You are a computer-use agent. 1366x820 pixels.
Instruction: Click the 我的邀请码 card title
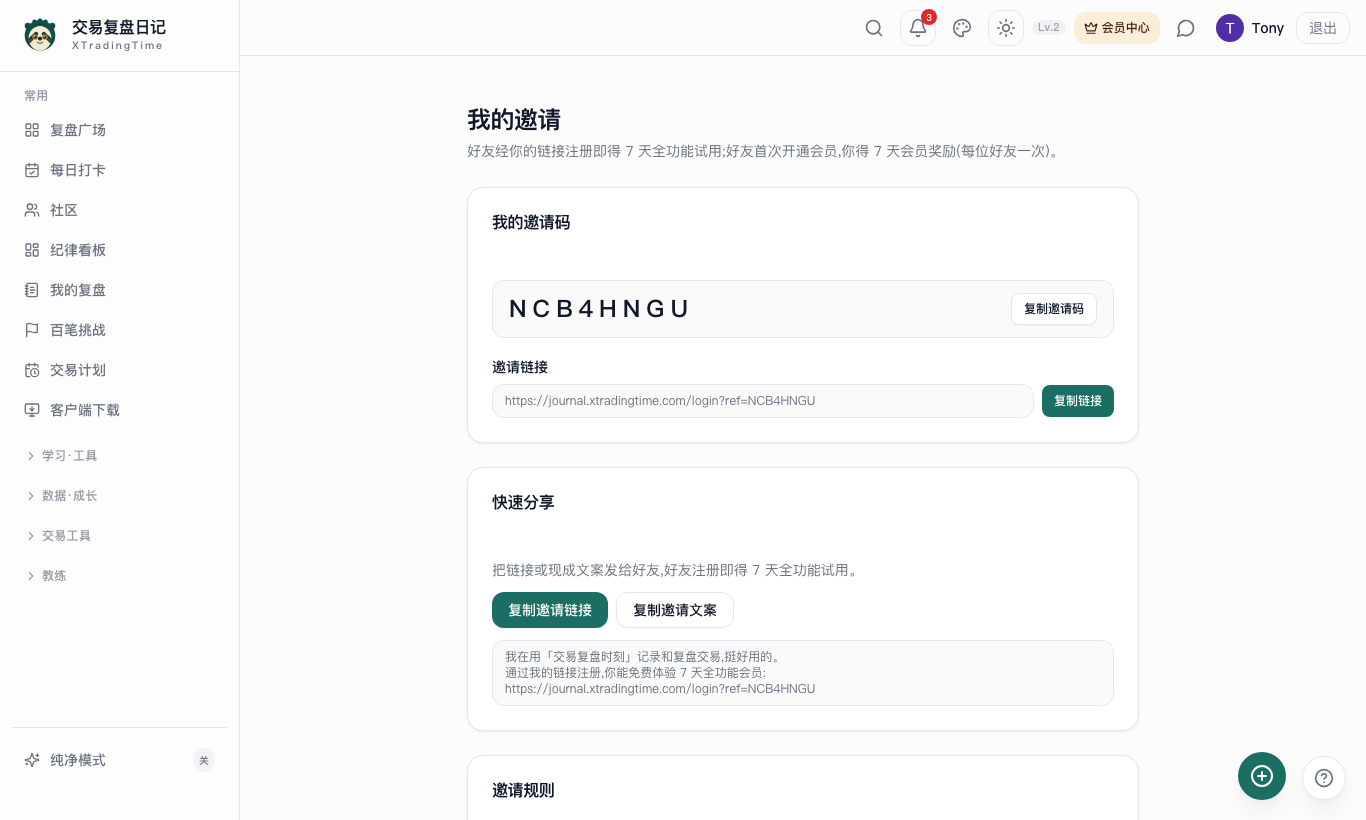pos(531,222)
